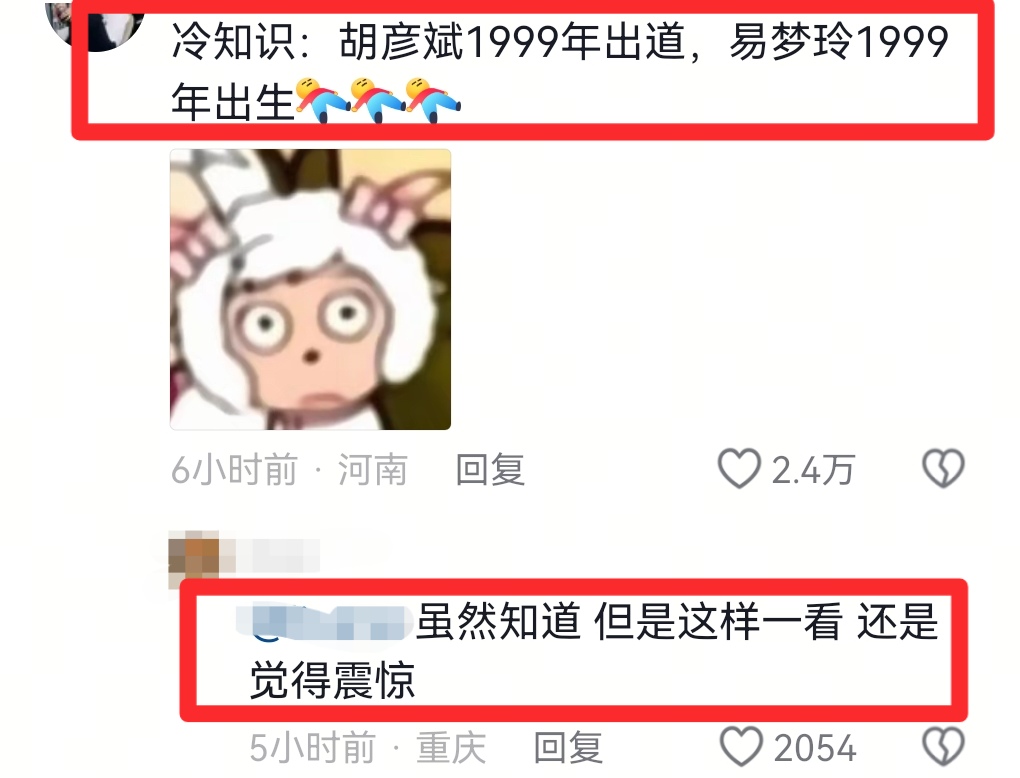Click the 河南 location label

click(373, 470)
